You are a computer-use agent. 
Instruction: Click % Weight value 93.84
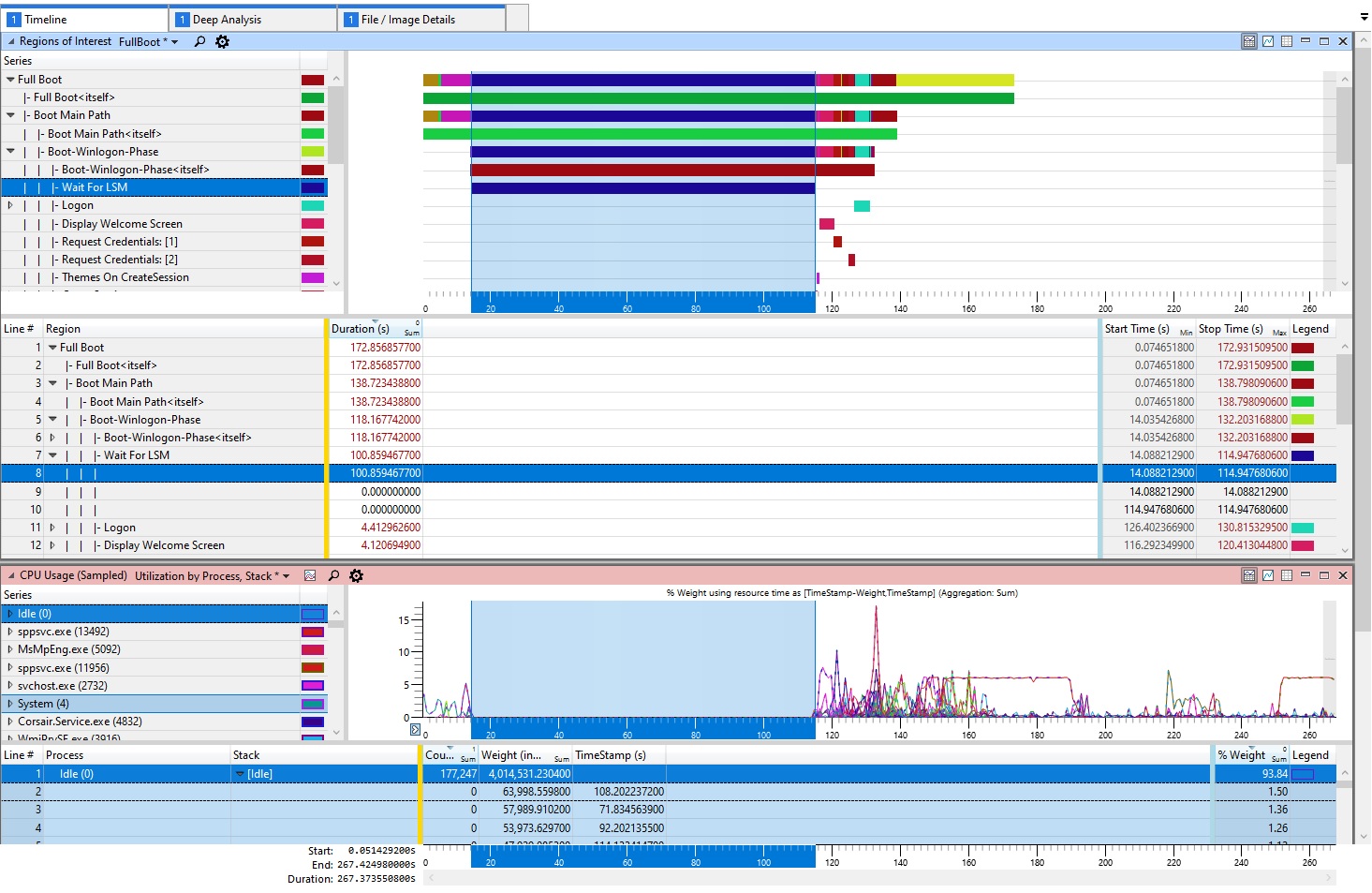(x=1276, y=774)
